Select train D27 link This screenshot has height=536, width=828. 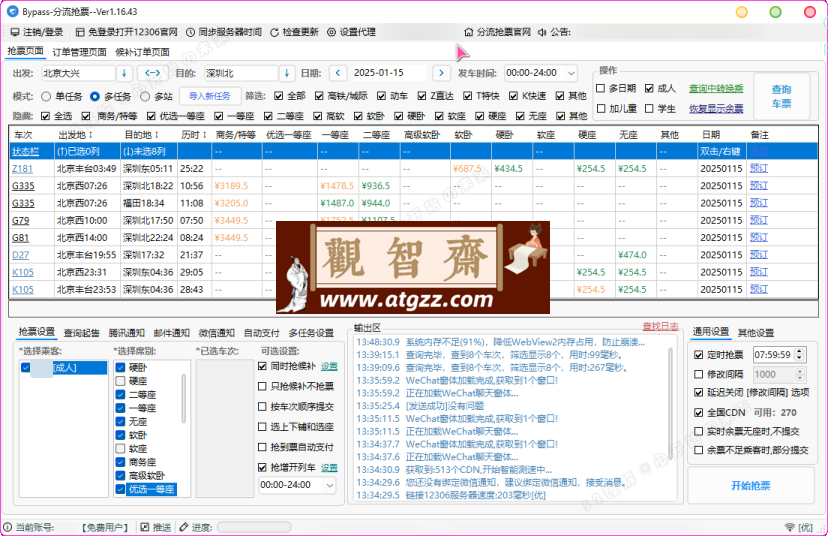pyautogui.click(x=21, y=255)
